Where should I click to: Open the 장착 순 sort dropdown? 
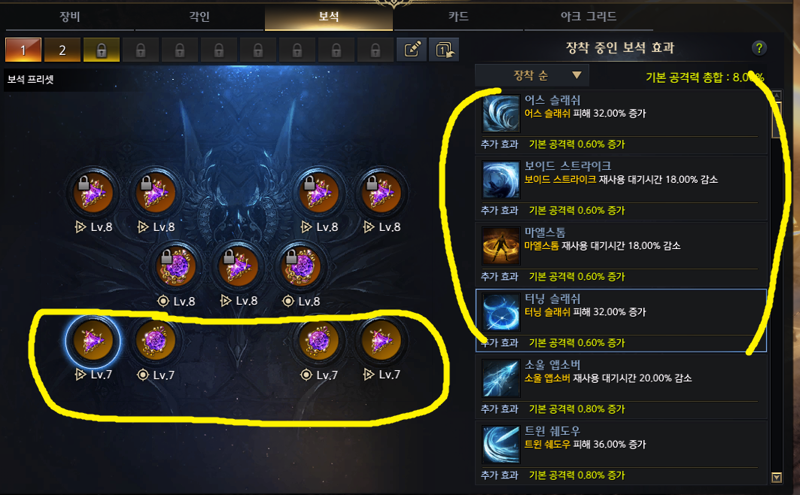[x=532, y=76]
